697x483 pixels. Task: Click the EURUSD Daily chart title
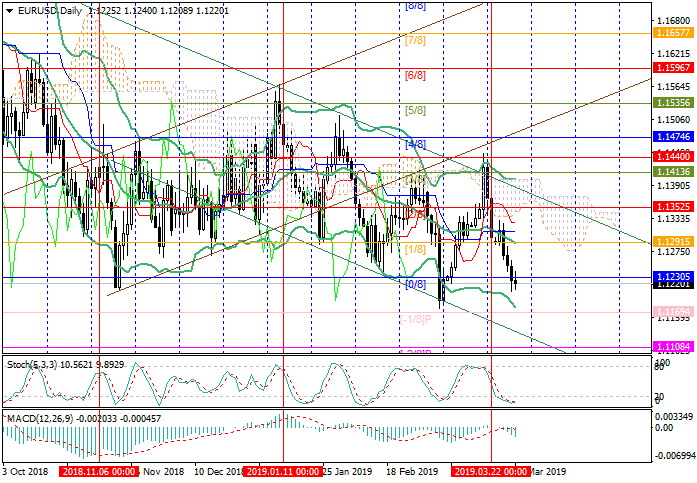coord(46,9)
